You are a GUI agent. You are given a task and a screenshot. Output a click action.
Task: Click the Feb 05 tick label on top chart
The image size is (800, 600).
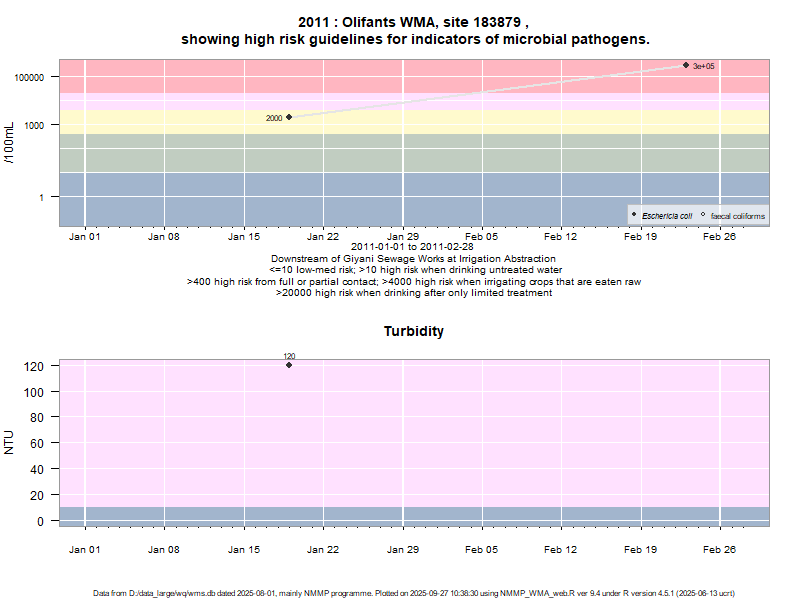pyautogui.click(x=482, y=237)
